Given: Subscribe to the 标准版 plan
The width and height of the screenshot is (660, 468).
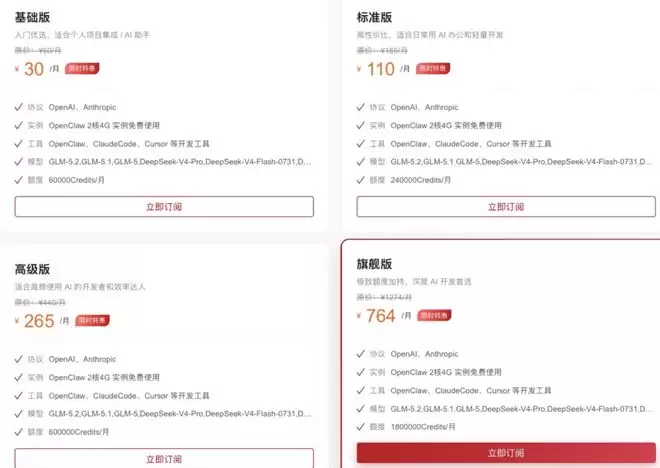Looking at the screenshot, I should 506,207.
